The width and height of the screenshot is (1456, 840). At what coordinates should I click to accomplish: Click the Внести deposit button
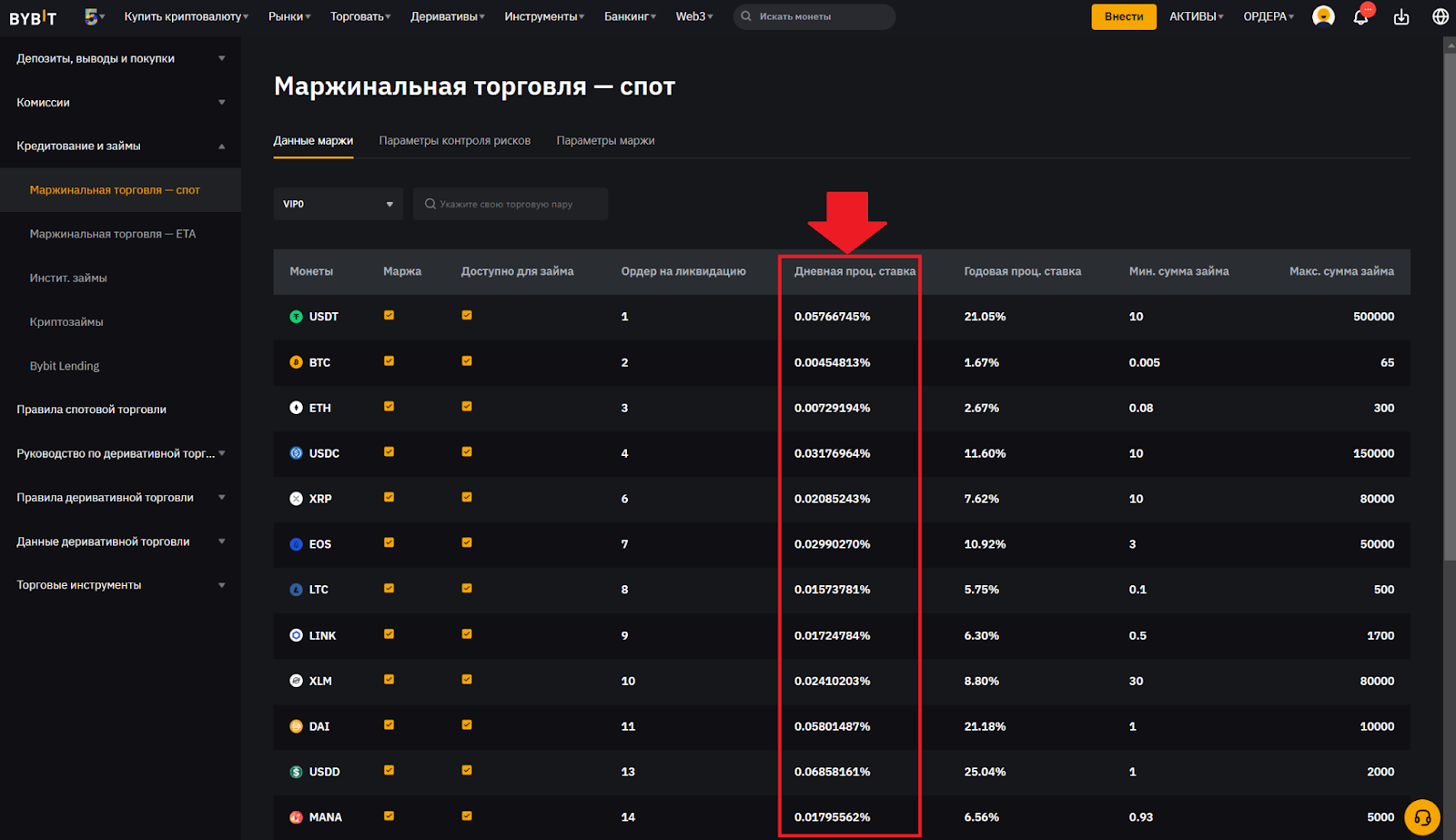pos(1123,16)
